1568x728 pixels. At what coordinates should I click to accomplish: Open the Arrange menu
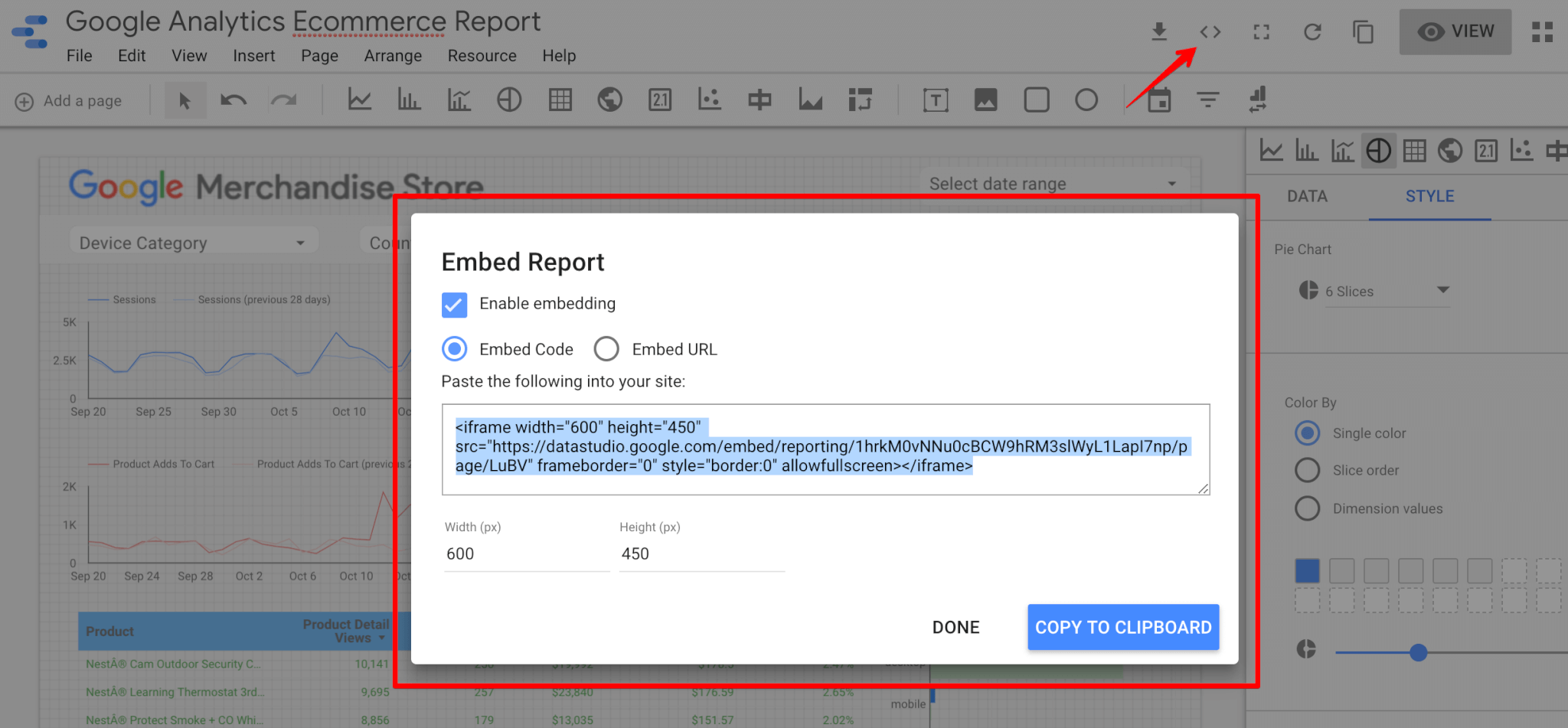pos(393,56)
